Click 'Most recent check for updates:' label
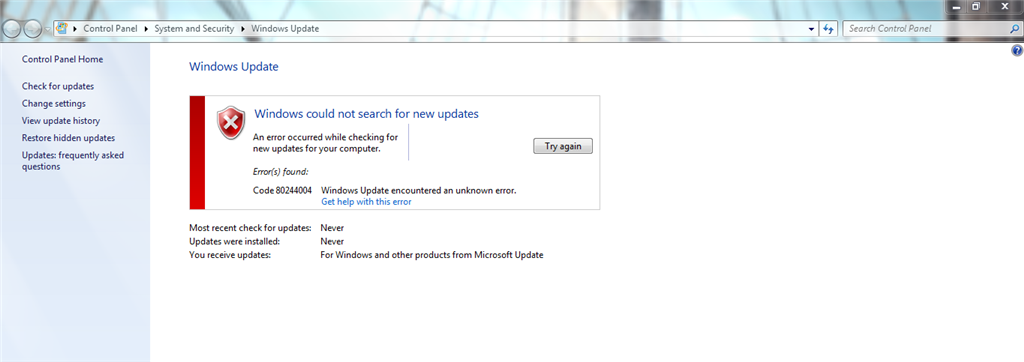The width and height of the screenshot is (1024, 362). [x=250, y=228]
